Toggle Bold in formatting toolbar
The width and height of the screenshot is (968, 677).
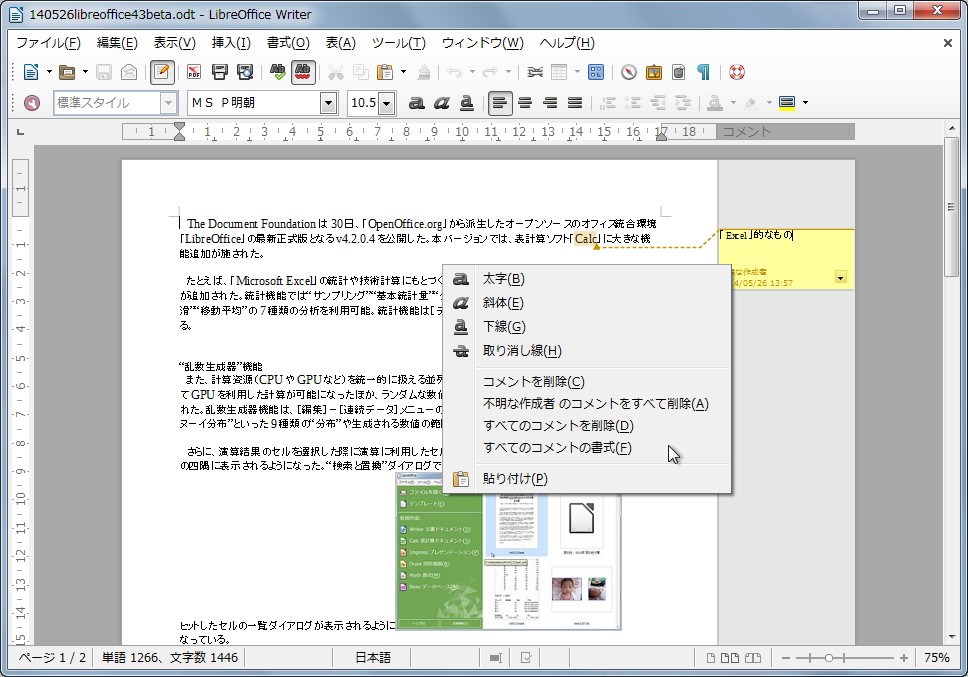[417, 103]
